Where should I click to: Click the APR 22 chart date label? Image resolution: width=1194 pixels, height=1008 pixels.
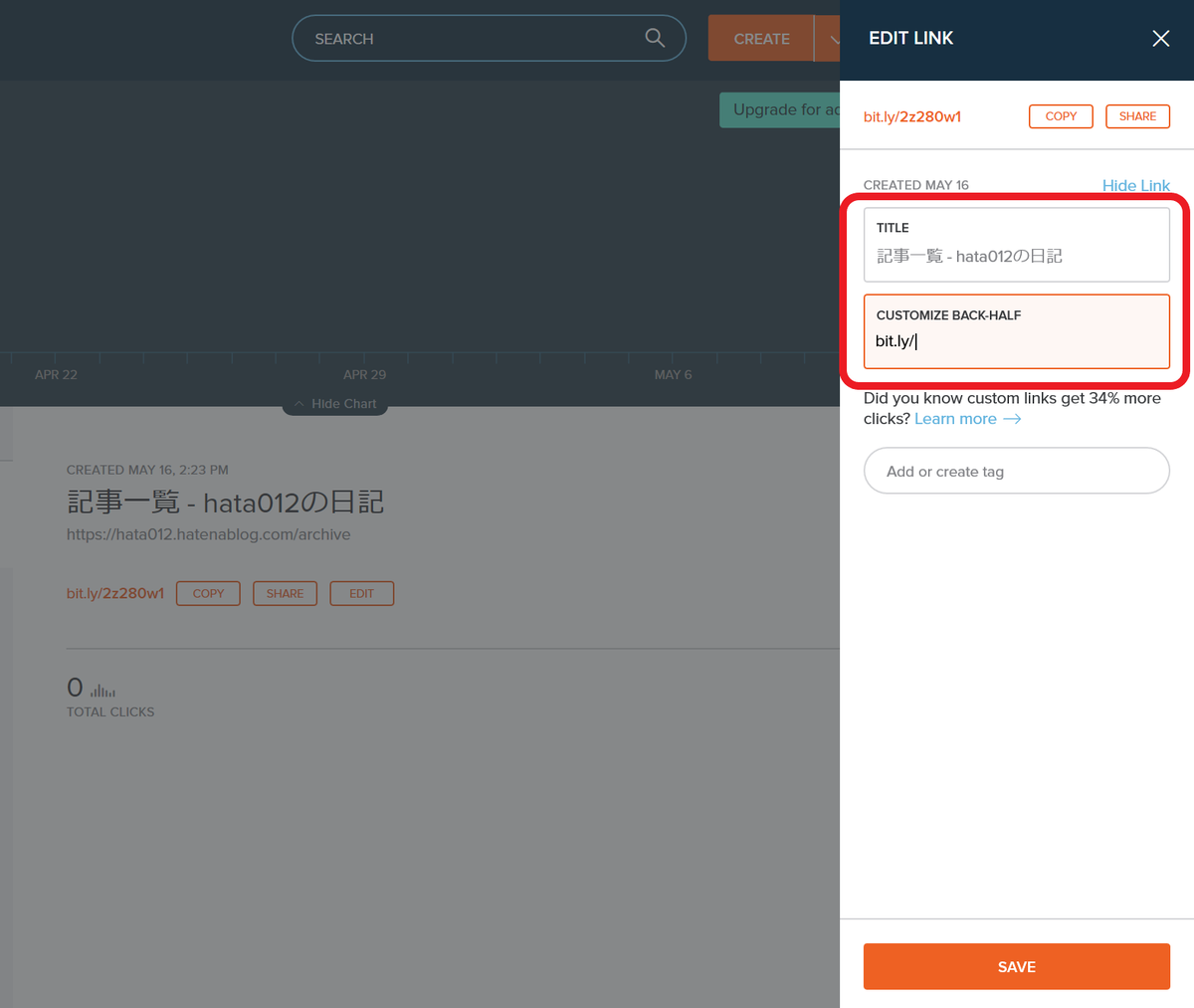(56, 374)
